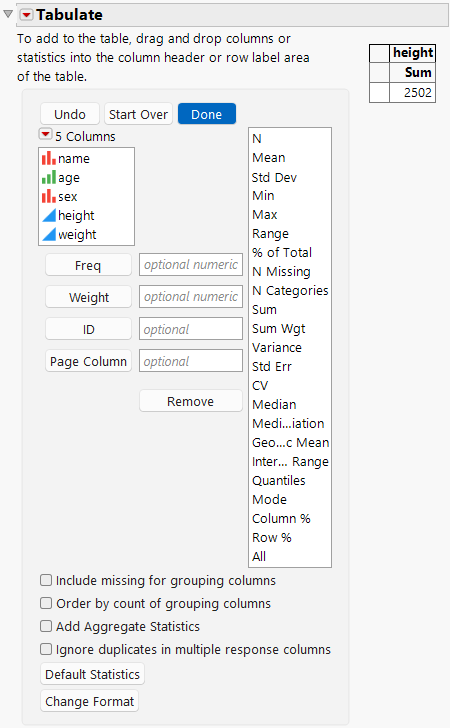Screen dimensions: 450x728
Task: Open the Tabulate red triangle menu
Action: (x=26, y=15)
